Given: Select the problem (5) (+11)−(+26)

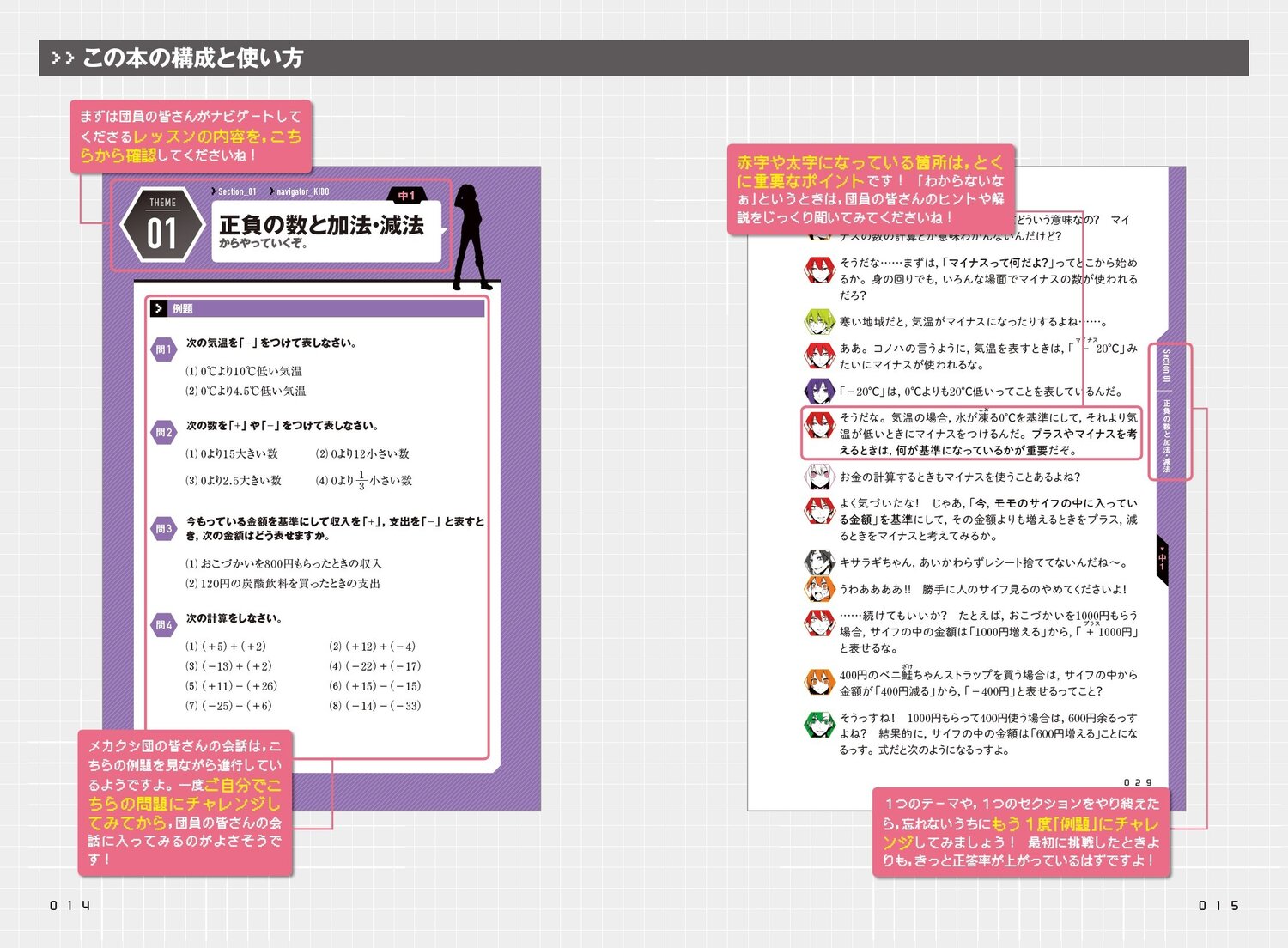Looking at the screenshot, I should click(232, 686).
